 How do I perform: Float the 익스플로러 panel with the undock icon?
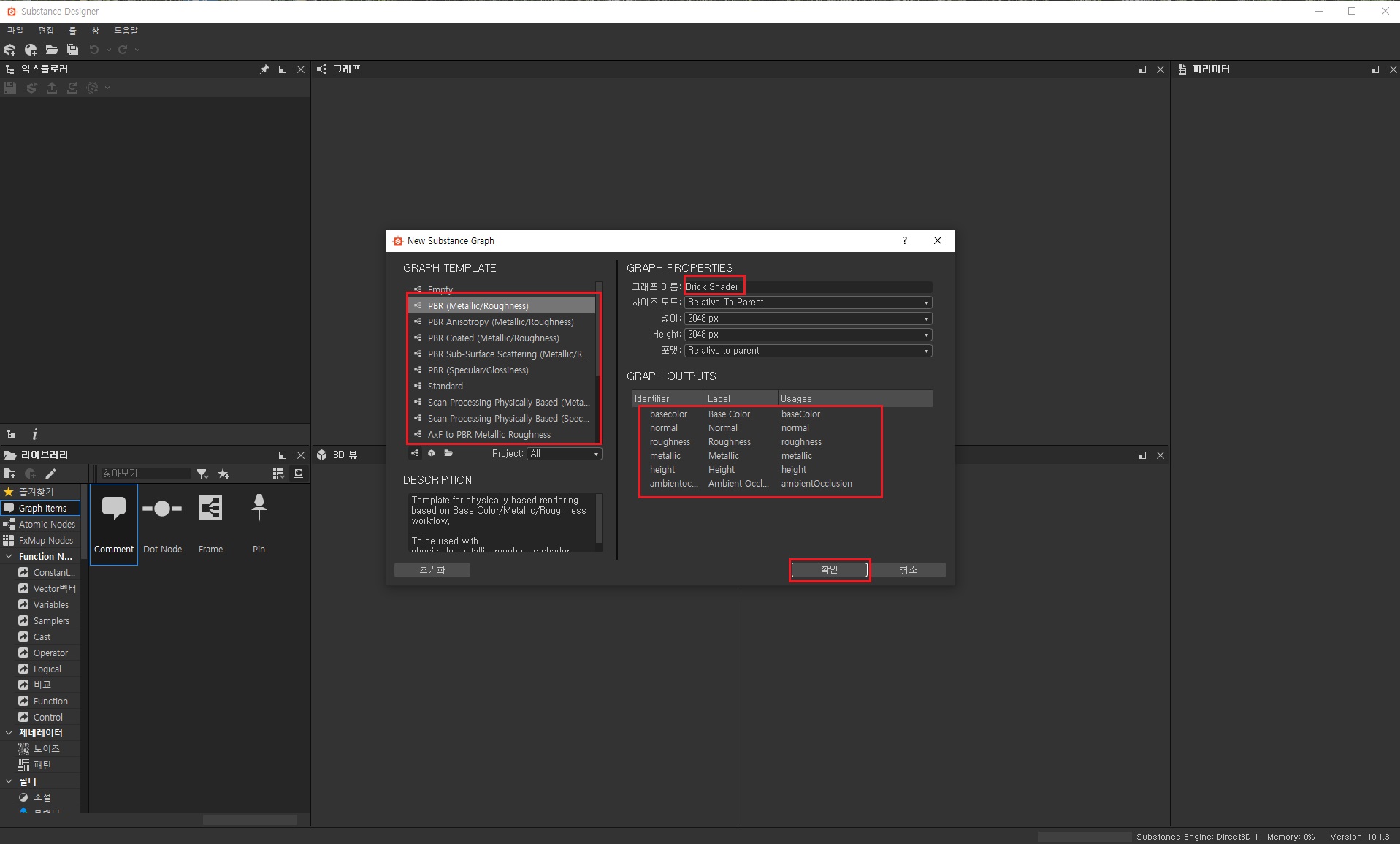pos(283,69)
